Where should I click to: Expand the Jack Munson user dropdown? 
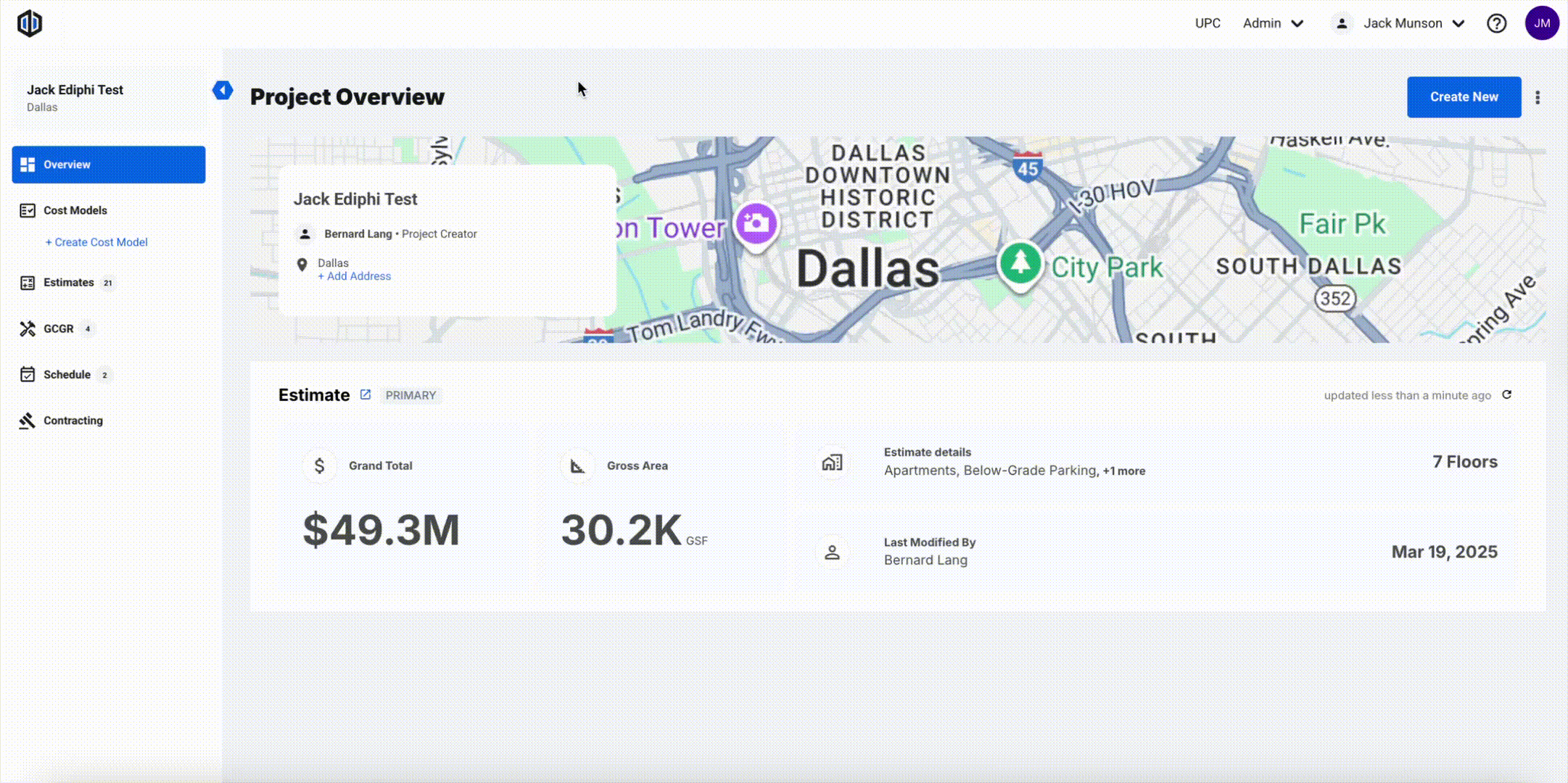pyautogui.click(x=1413, y=23)
